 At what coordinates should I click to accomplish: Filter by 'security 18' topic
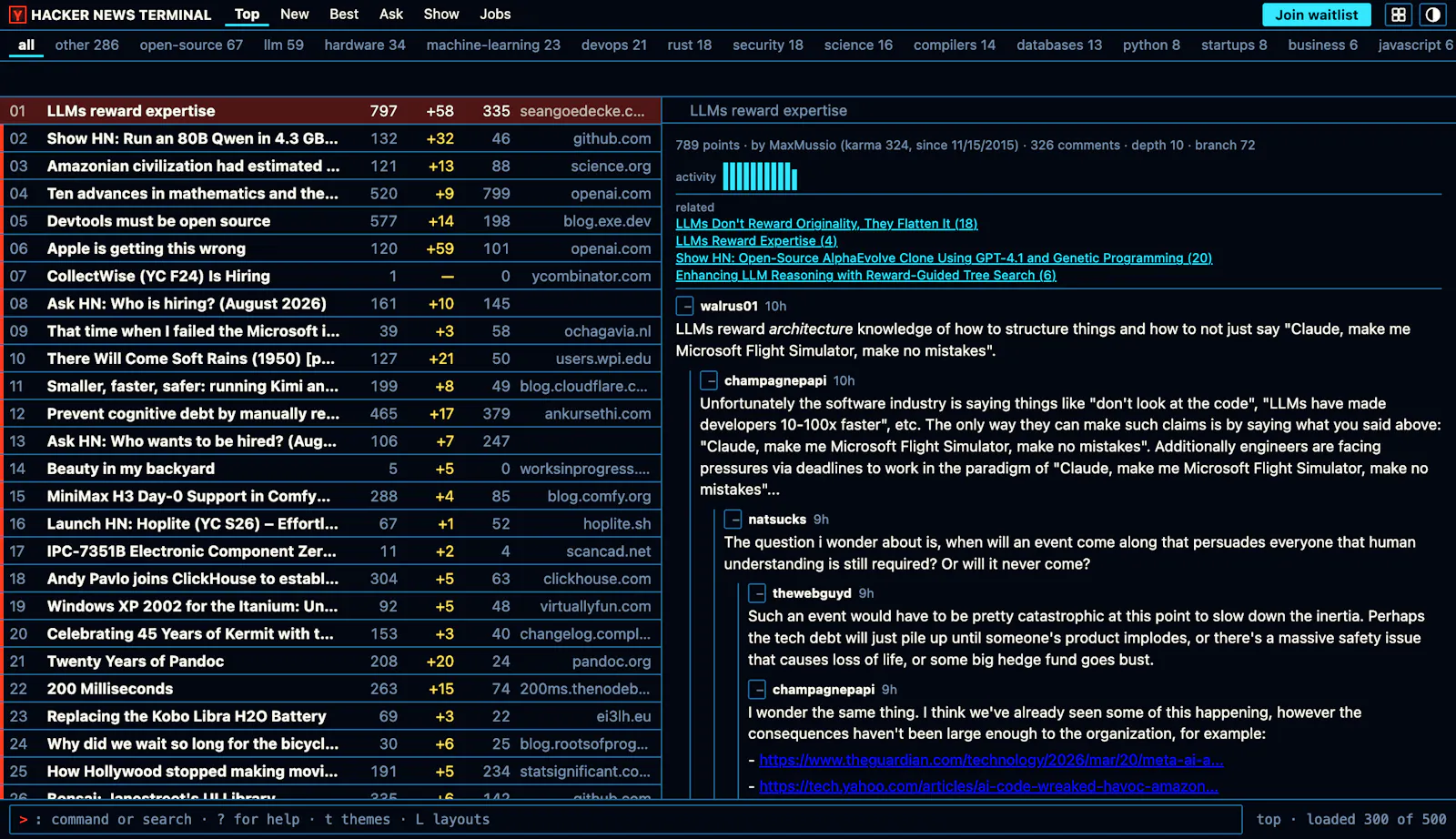(x=768, y=45)
